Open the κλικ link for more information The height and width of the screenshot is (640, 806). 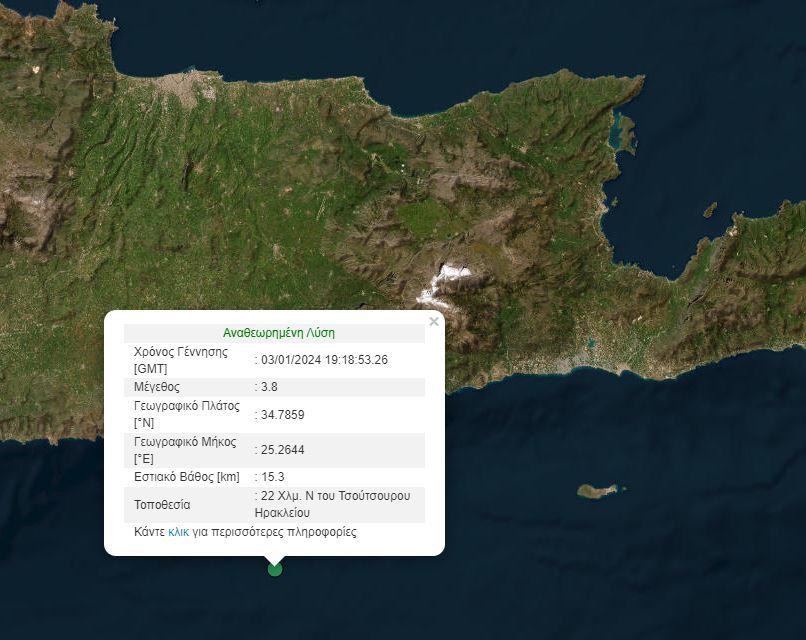pyautogui.click(x=179, y=532)
